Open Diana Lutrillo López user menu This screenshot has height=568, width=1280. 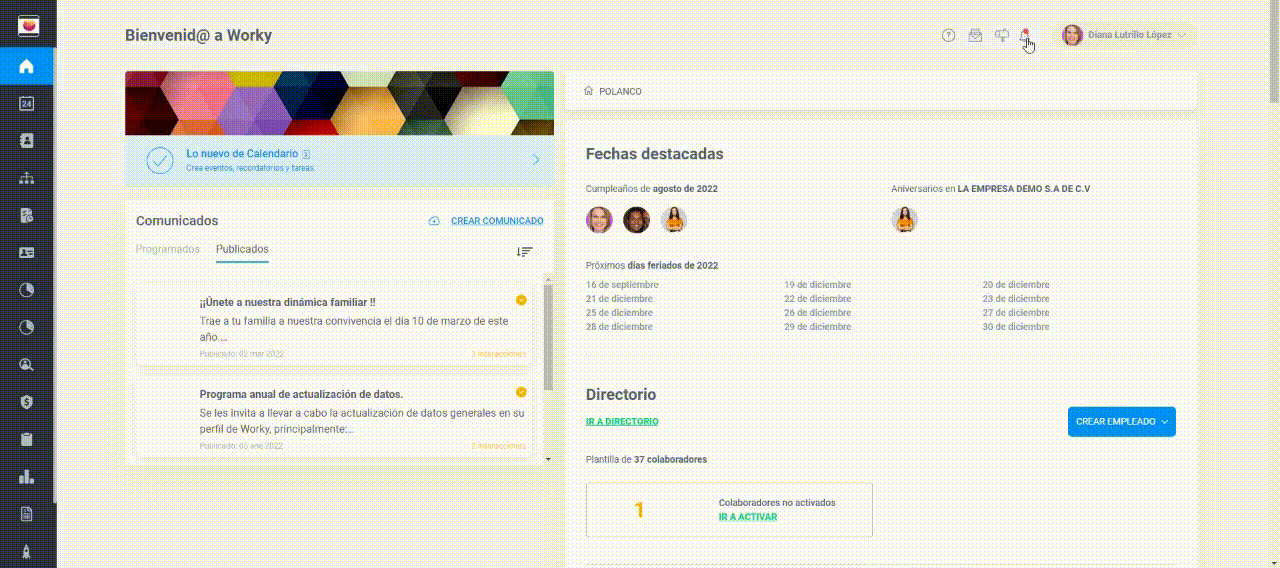(1125, 35)
